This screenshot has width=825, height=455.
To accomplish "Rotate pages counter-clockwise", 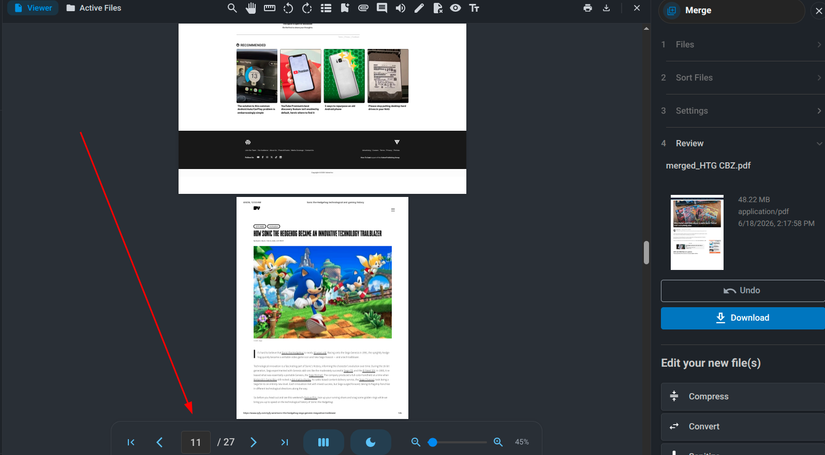I will 288,8.
